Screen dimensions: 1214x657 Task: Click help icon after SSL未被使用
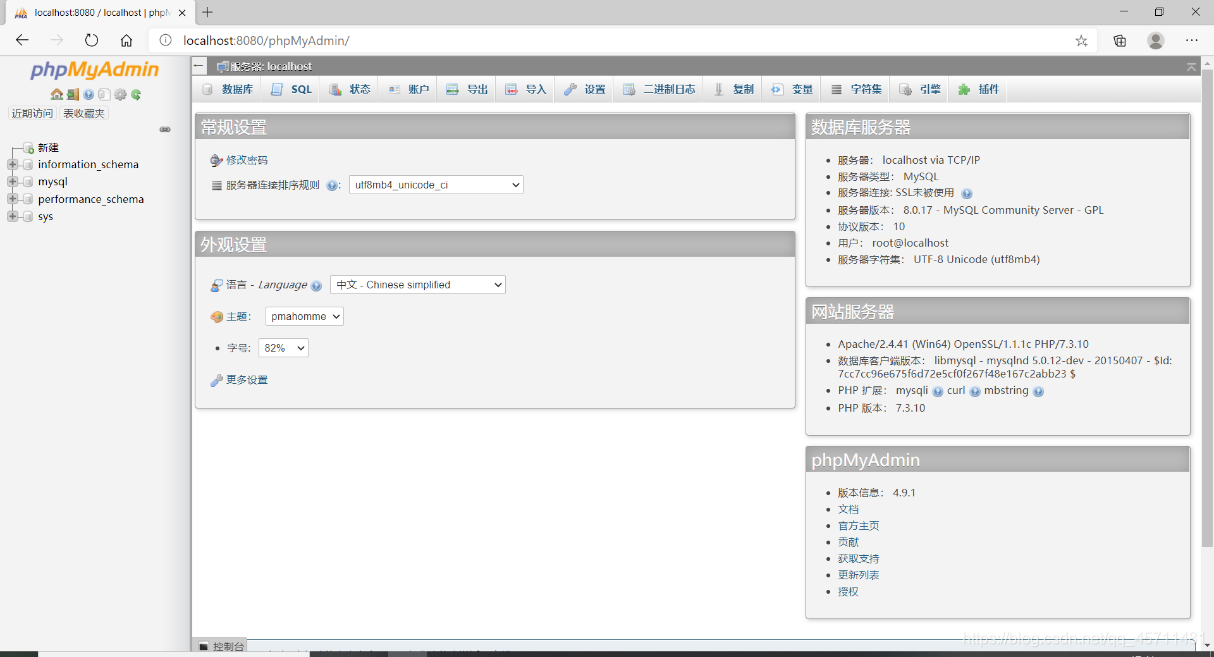pyautogui.click(x=966, y=193)
